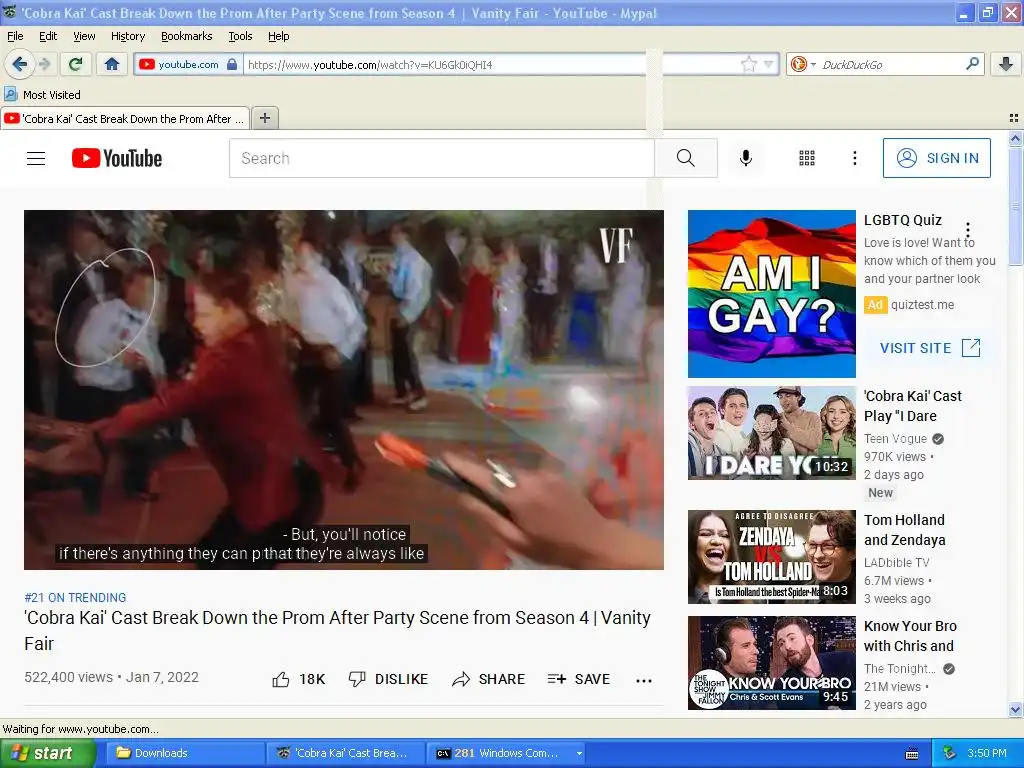The width and height of the screenshot is (1024, 768).
Task: Click the browser Forward arrow
Action: pyautogui.click(x=44, y=64)
